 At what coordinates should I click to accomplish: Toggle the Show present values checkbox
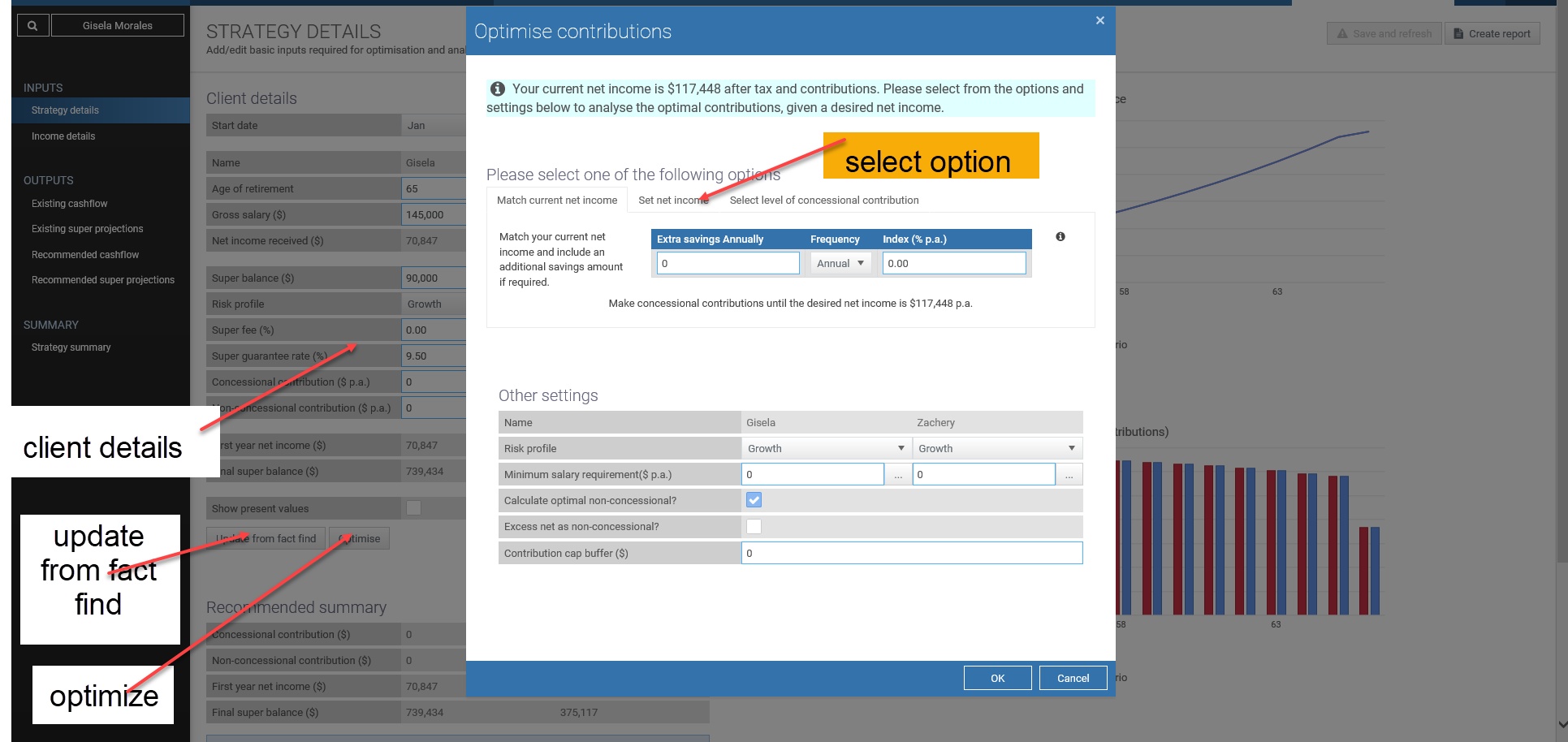(413, 508)
